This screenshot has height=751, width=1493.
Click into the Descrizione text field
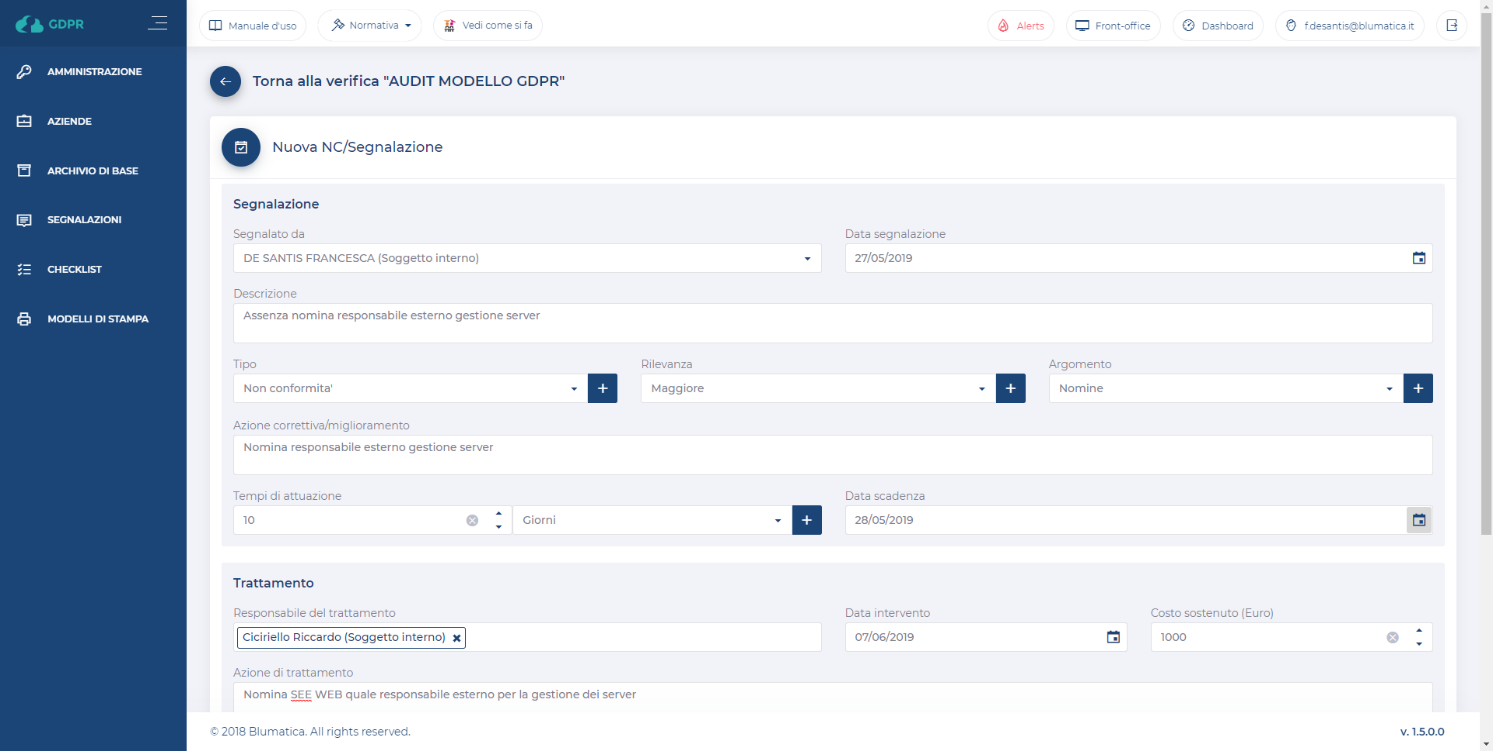pos(832,323)
